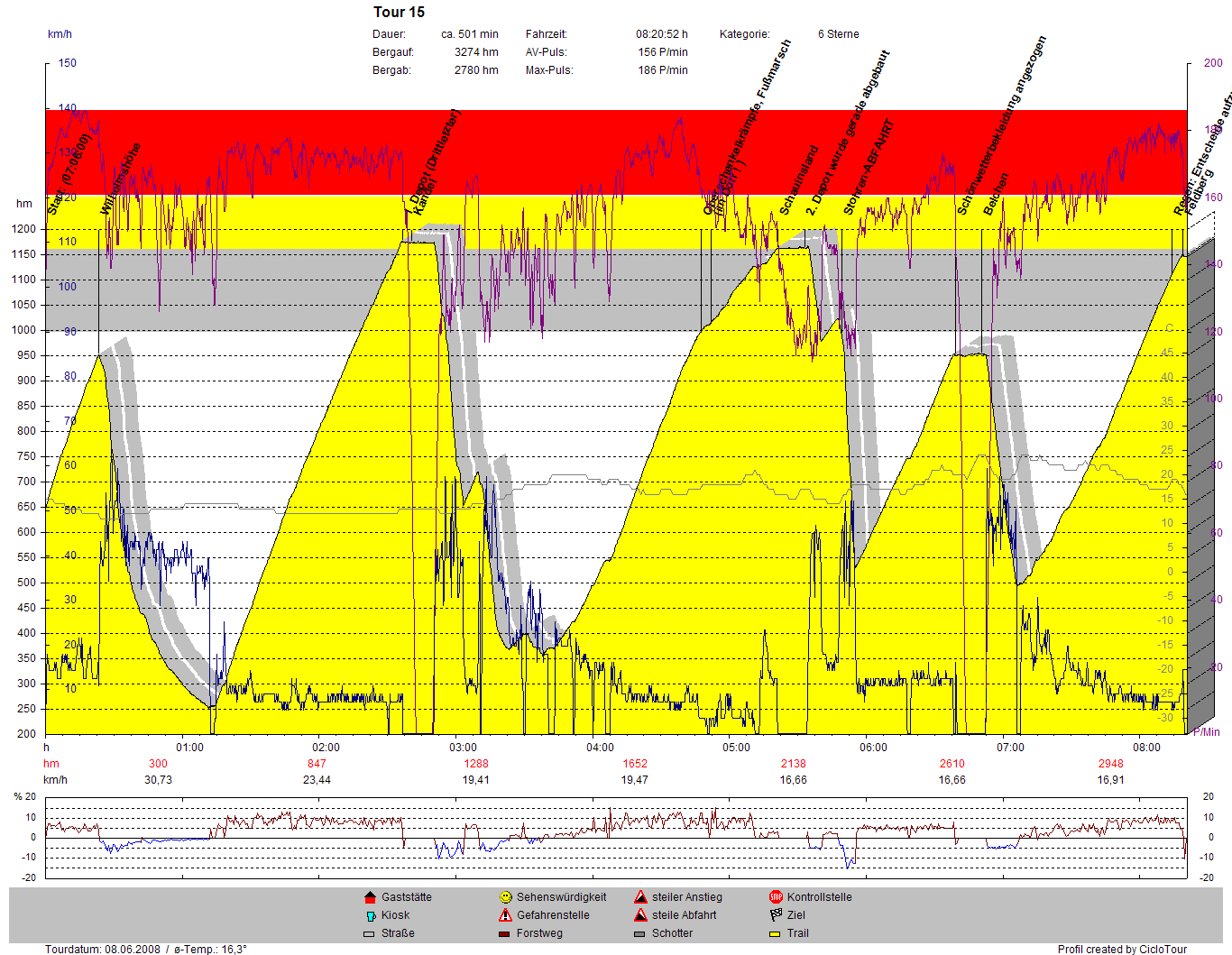Select the Schotter gray swatch in legend

coord(640,934)
